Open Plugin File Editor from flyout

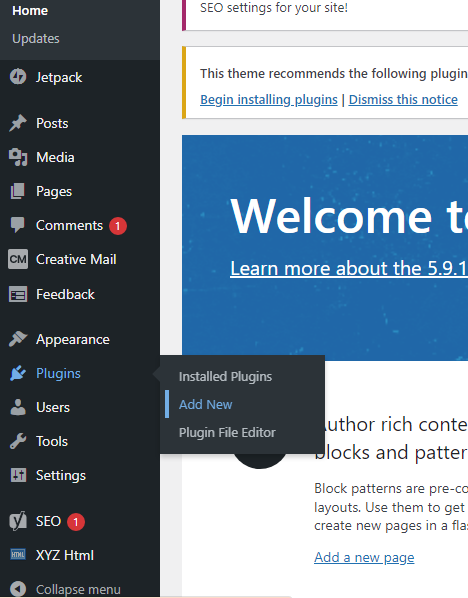coord(227,432)
